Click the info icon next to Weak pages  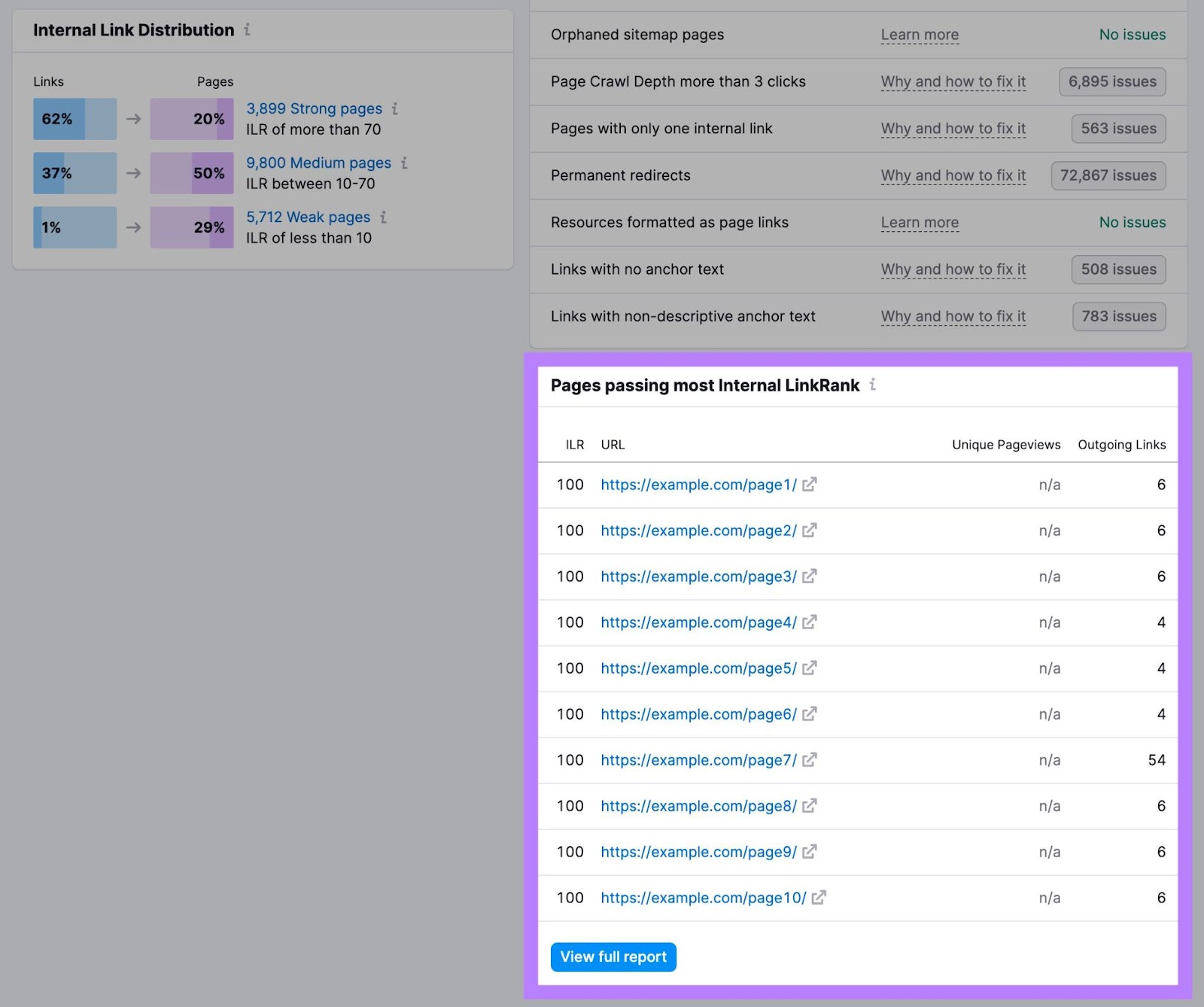(x=385, y=218)
